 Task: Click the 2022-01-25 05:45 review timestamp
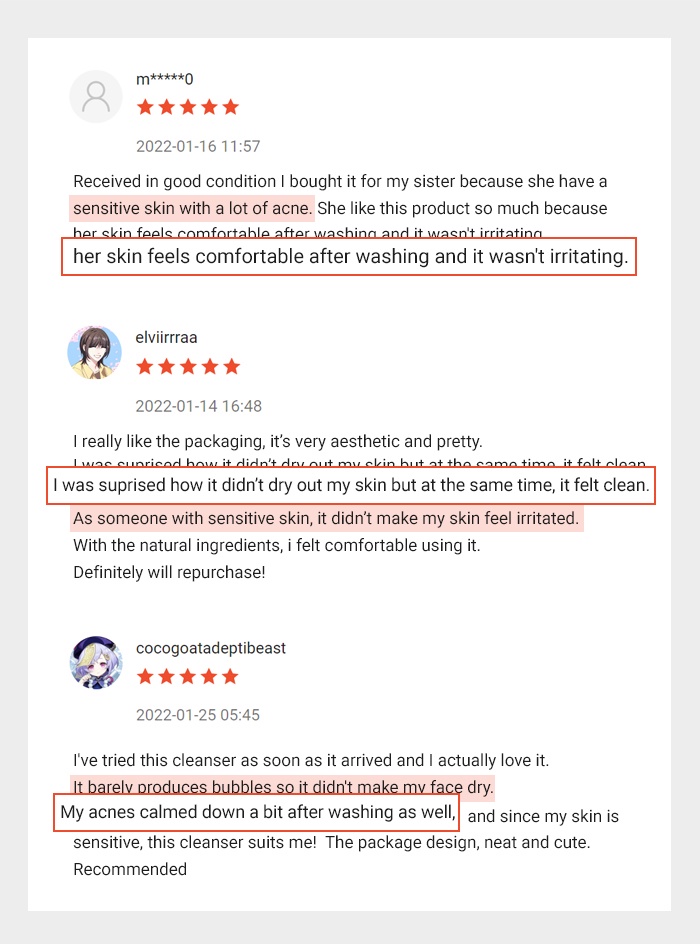point(198,715)
